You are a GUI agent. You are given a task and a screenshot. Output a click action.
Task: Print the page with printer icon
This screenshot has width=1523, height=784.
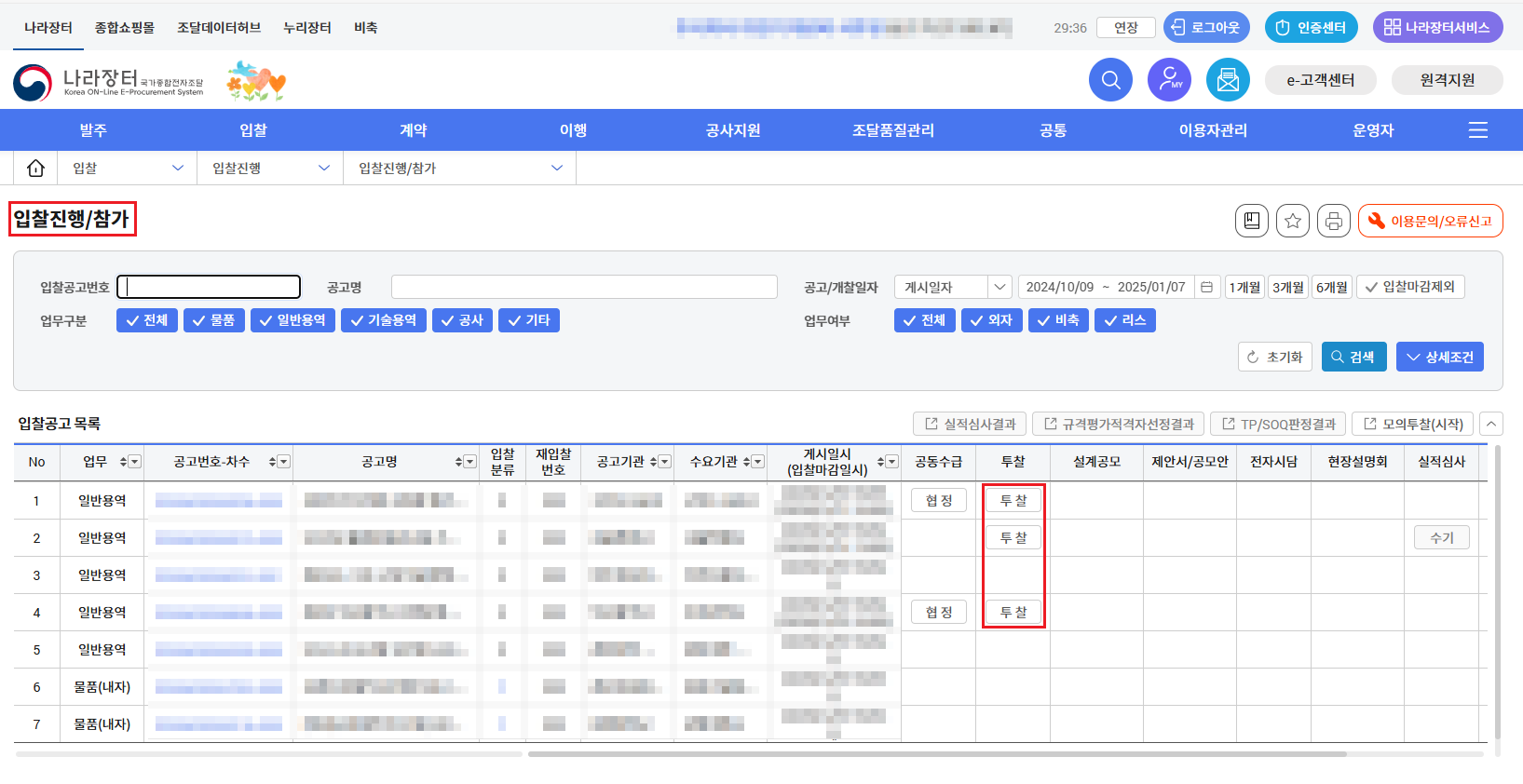click(1334, 221)
